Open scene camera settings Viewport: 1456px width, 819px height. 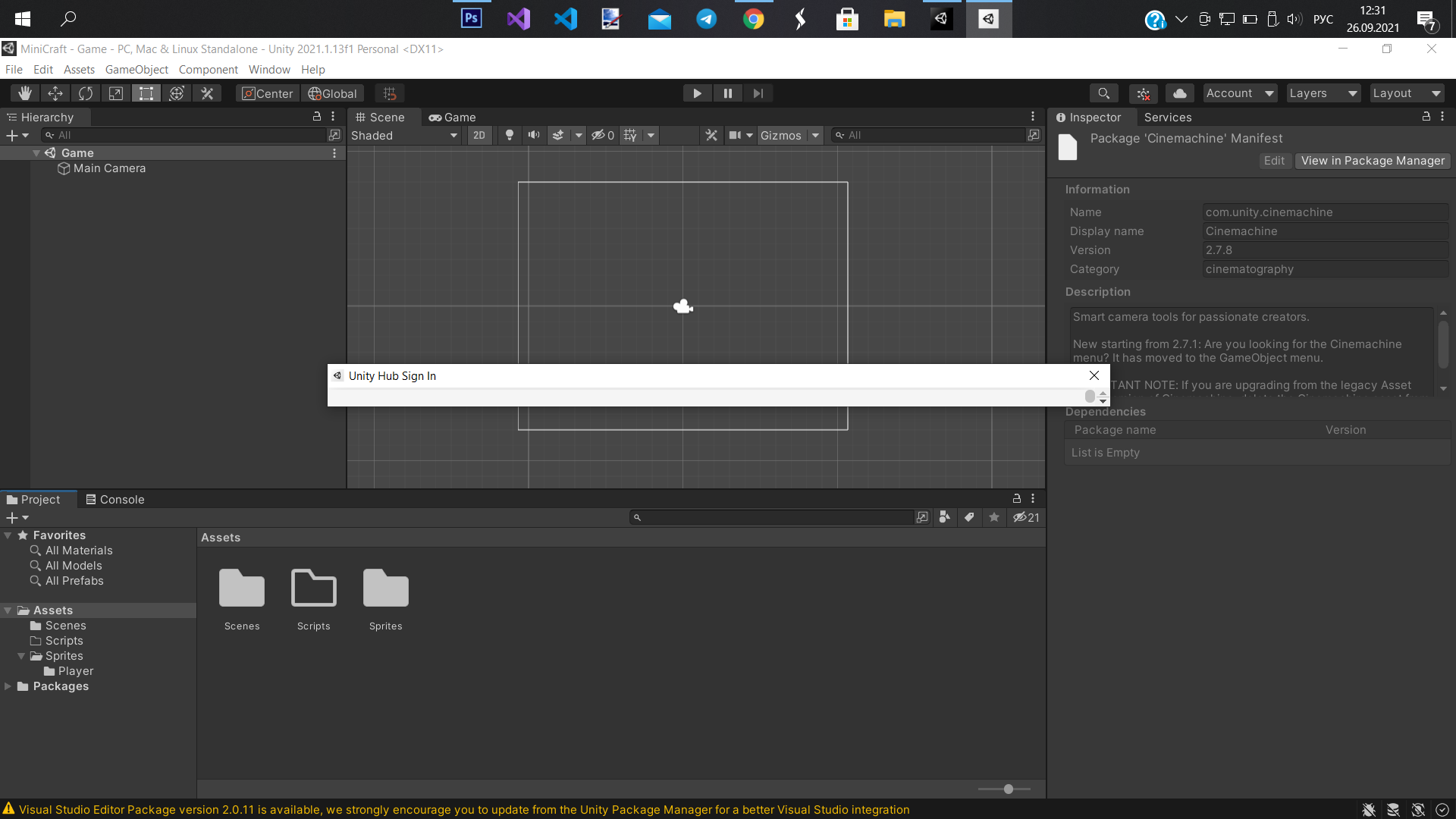pyautogui.click(x=741, y=135)
